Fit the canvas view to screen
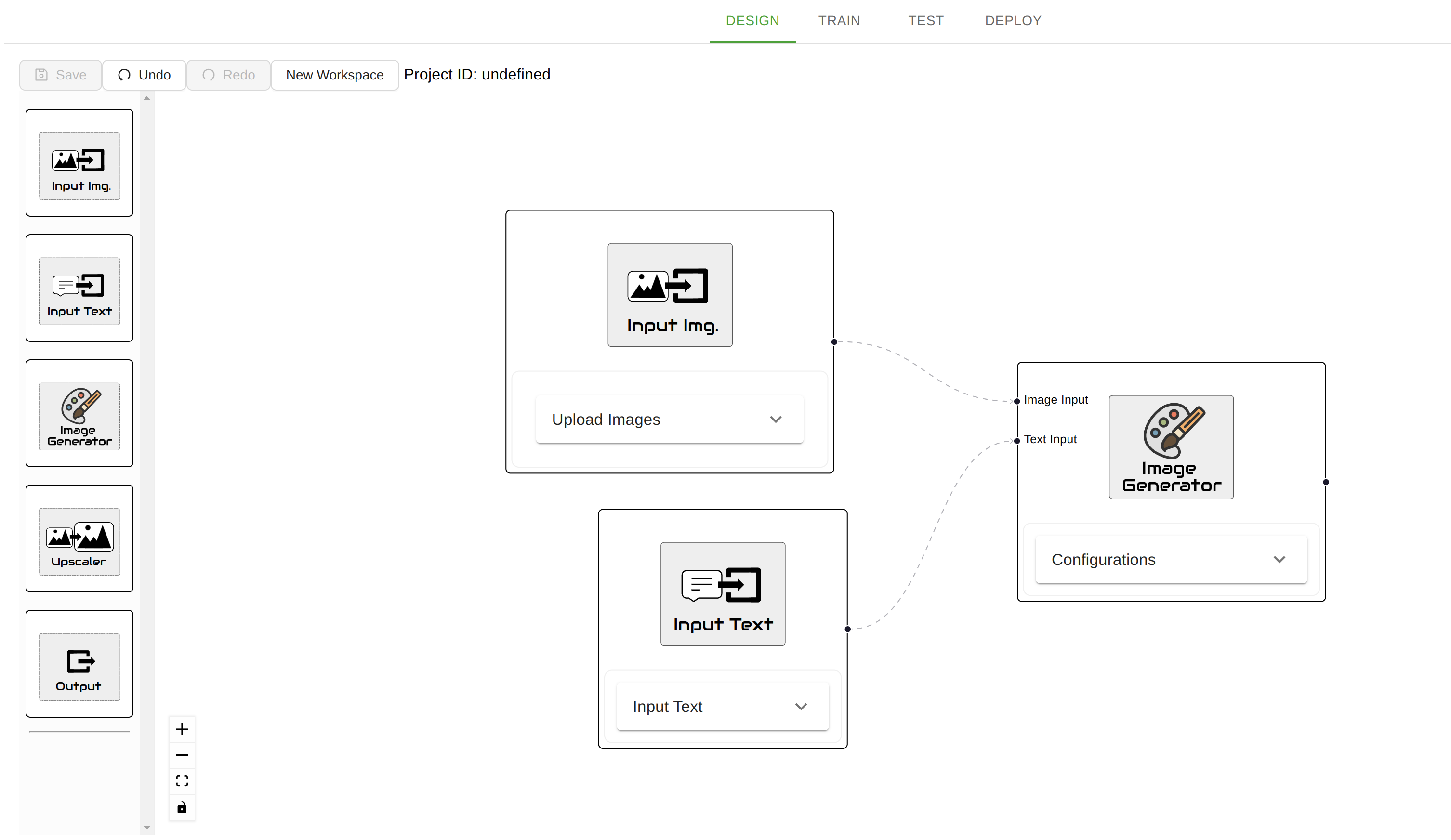The width and height of the screenshot is (1451, 840). pyautogui.click(x=182, y=781)
